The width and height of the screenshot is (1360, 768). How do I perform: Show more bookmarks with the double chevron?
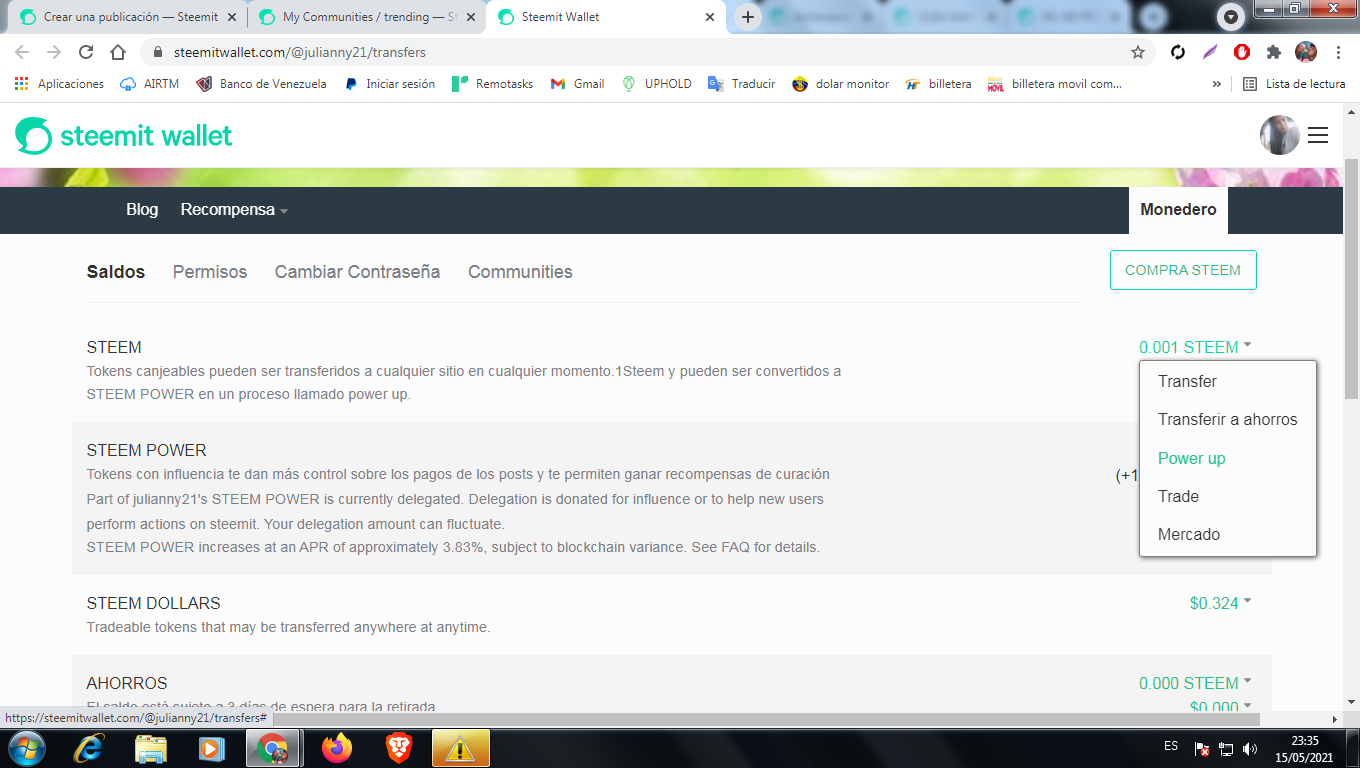click(x=1217, y=84)
